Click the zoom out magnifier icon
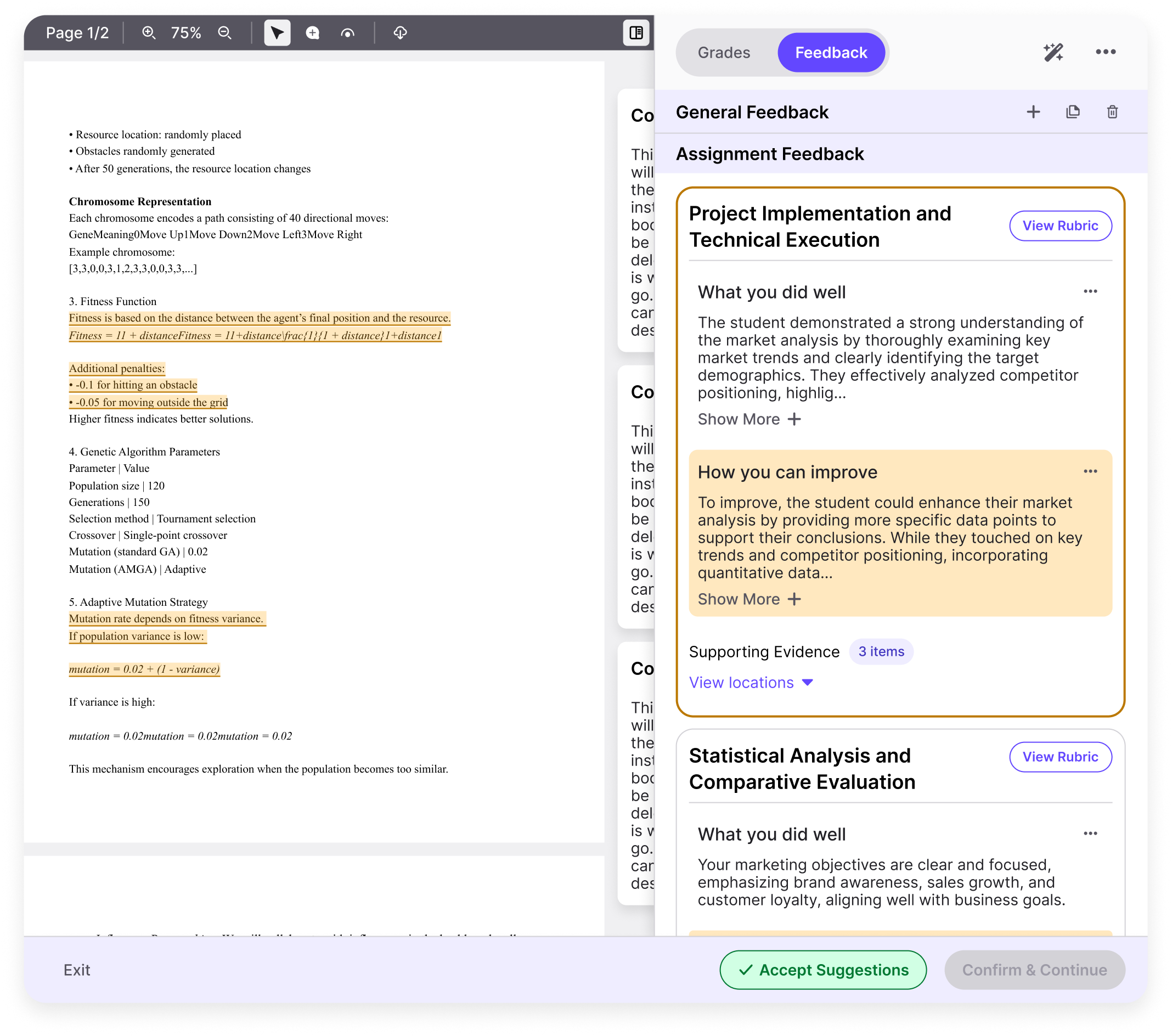Screen dimensions: 1172x1036 click(x=225, y=33)
